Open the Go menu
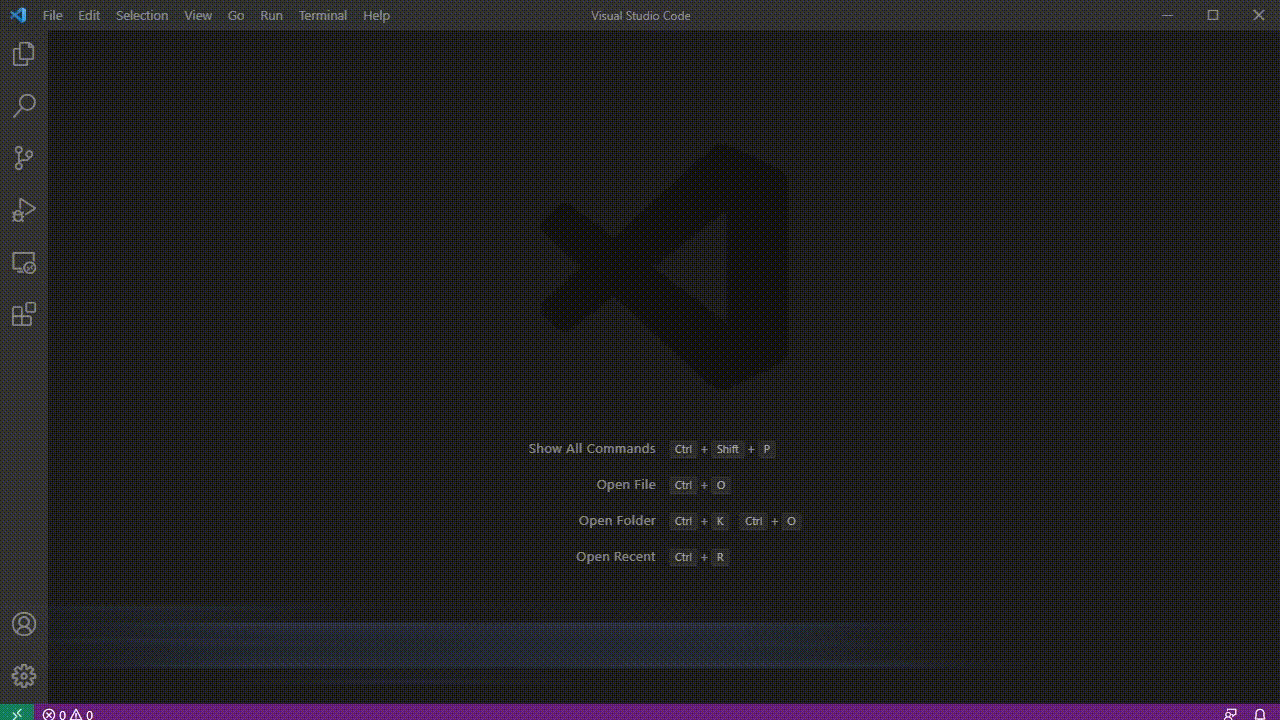The width and height of the screenshot is (1280, 720). point(236,15)
